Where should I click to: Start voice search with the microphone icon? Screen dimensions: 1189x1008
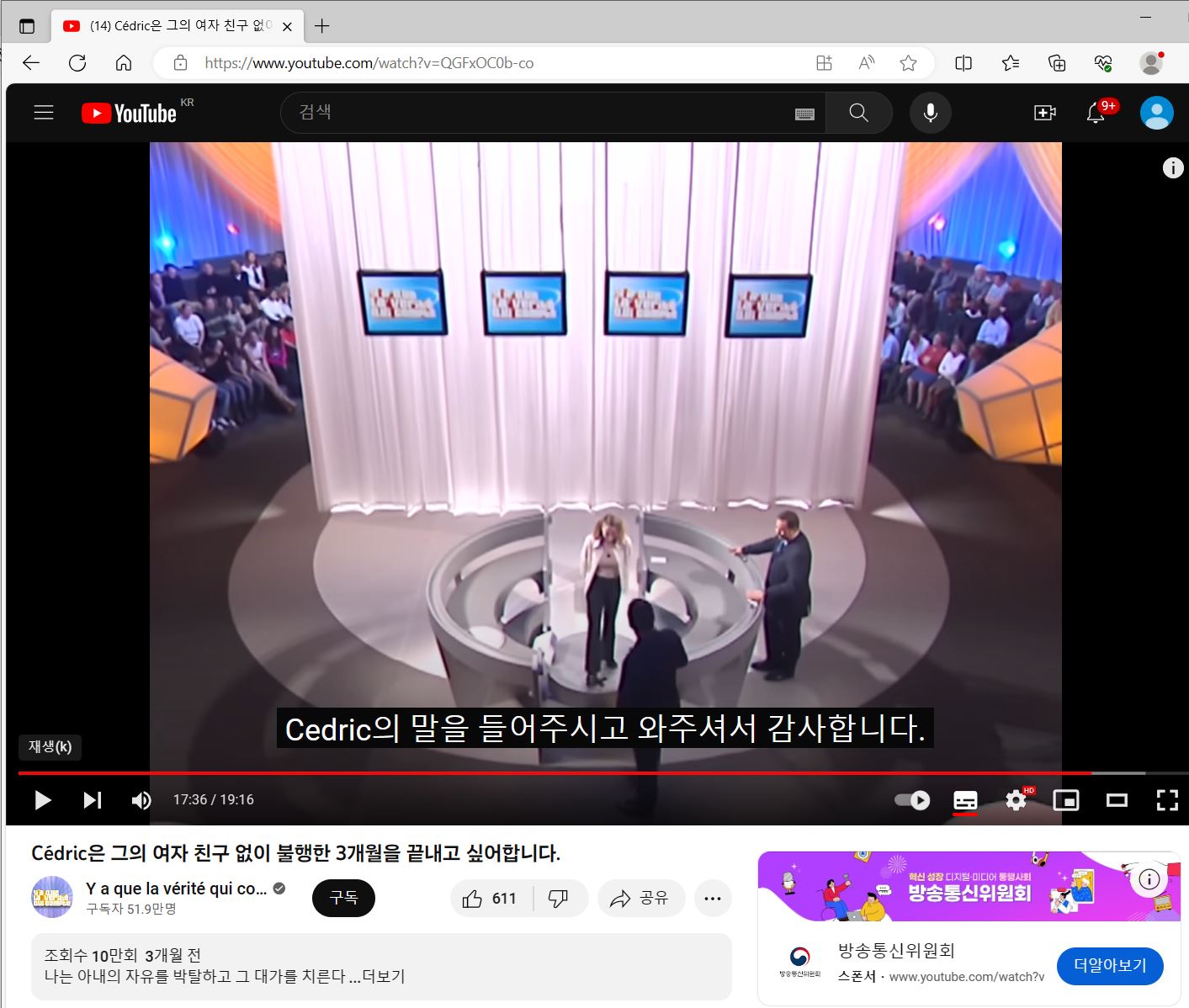[930, 113]
